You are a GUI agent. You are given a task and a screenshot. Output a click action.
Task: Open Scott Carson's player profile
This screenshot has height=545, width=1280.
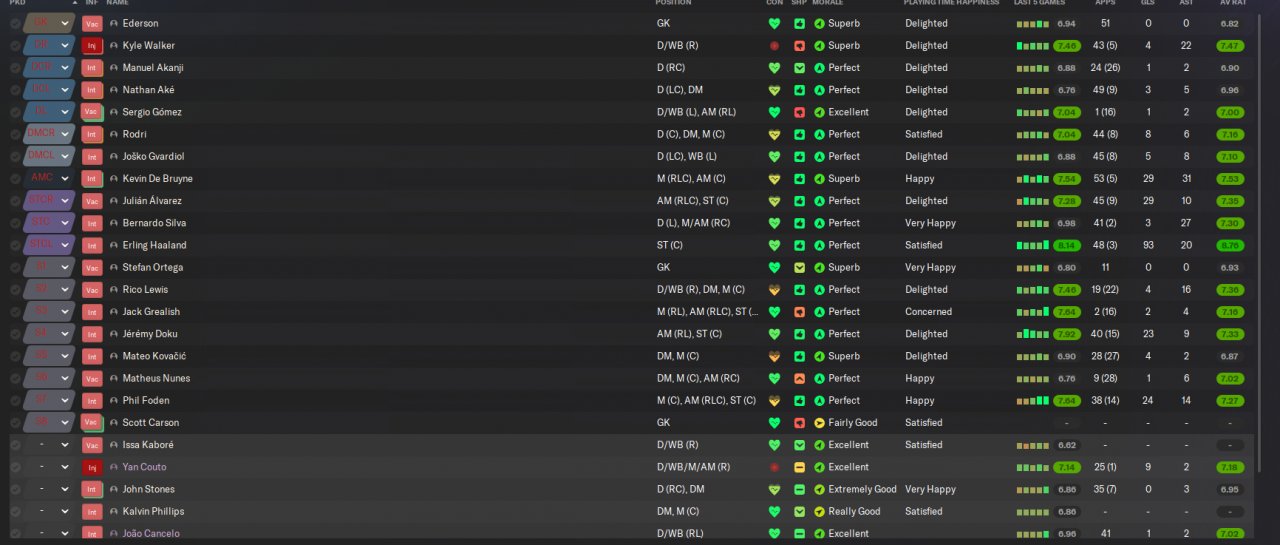point(151,423)
